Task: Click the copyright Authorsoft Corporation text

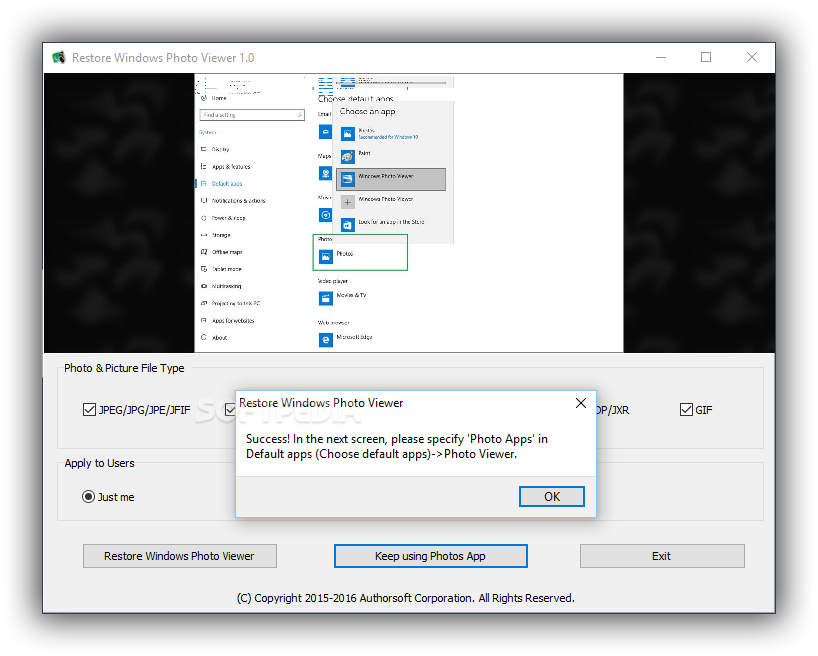Action: point(406,598)
